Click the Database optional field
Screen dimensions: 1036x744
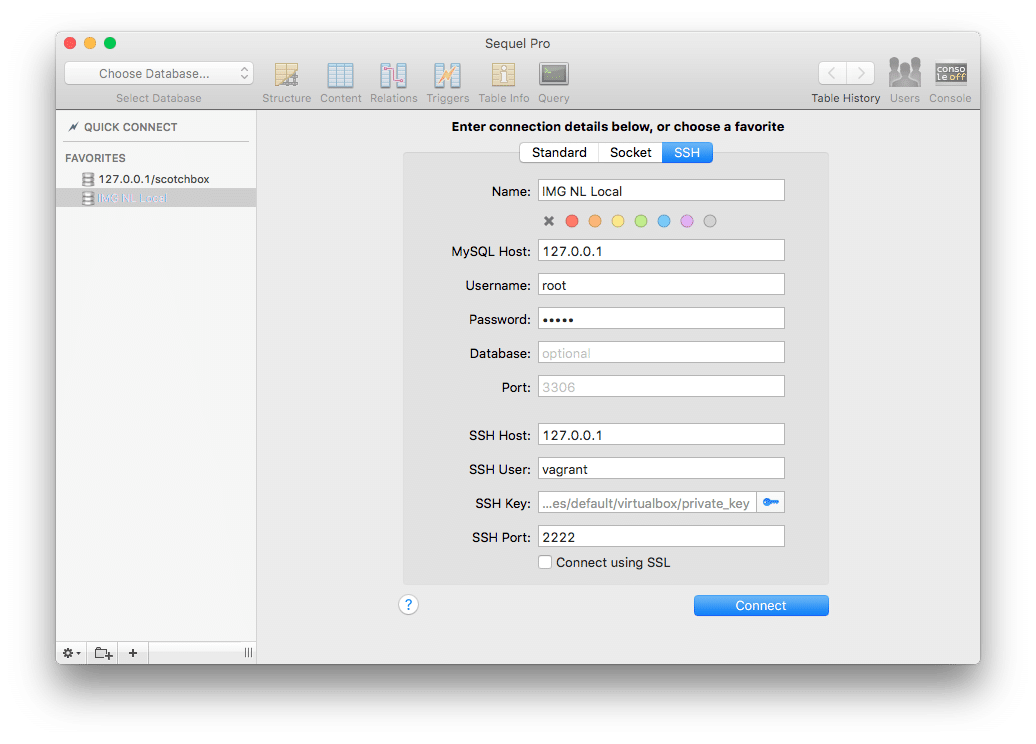coord(661,352)
